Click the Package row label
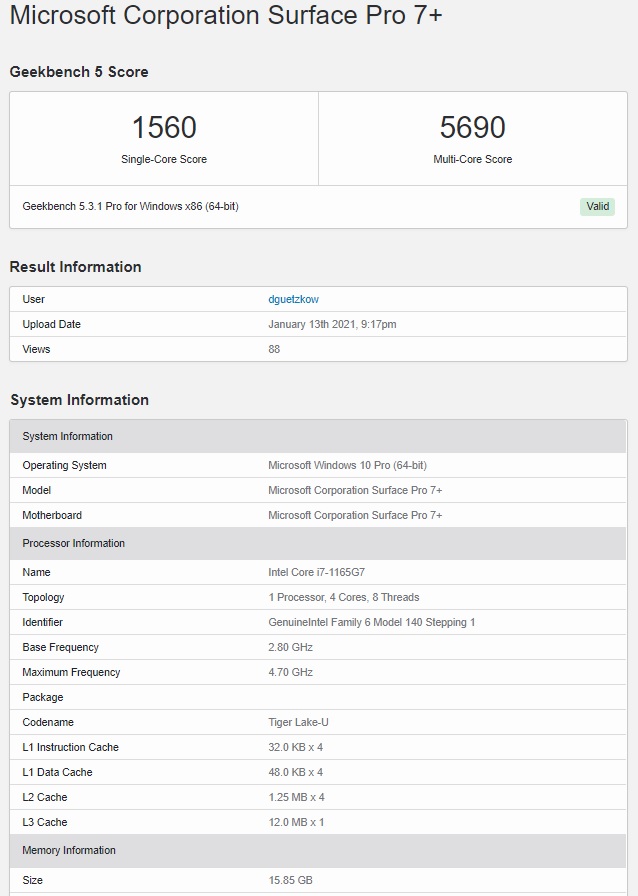The width and height of the screenshot is (638, 896). pyautogui.click(x=43, y=698)
